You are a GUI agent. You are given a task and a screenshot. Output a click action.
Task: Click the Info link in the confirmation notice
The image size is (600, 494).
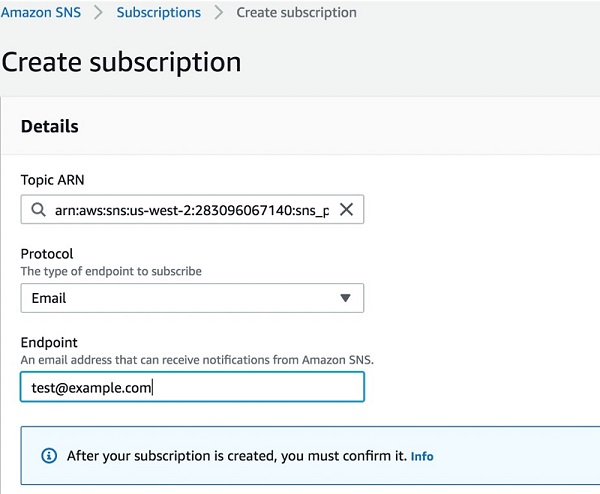click(422, 456)
